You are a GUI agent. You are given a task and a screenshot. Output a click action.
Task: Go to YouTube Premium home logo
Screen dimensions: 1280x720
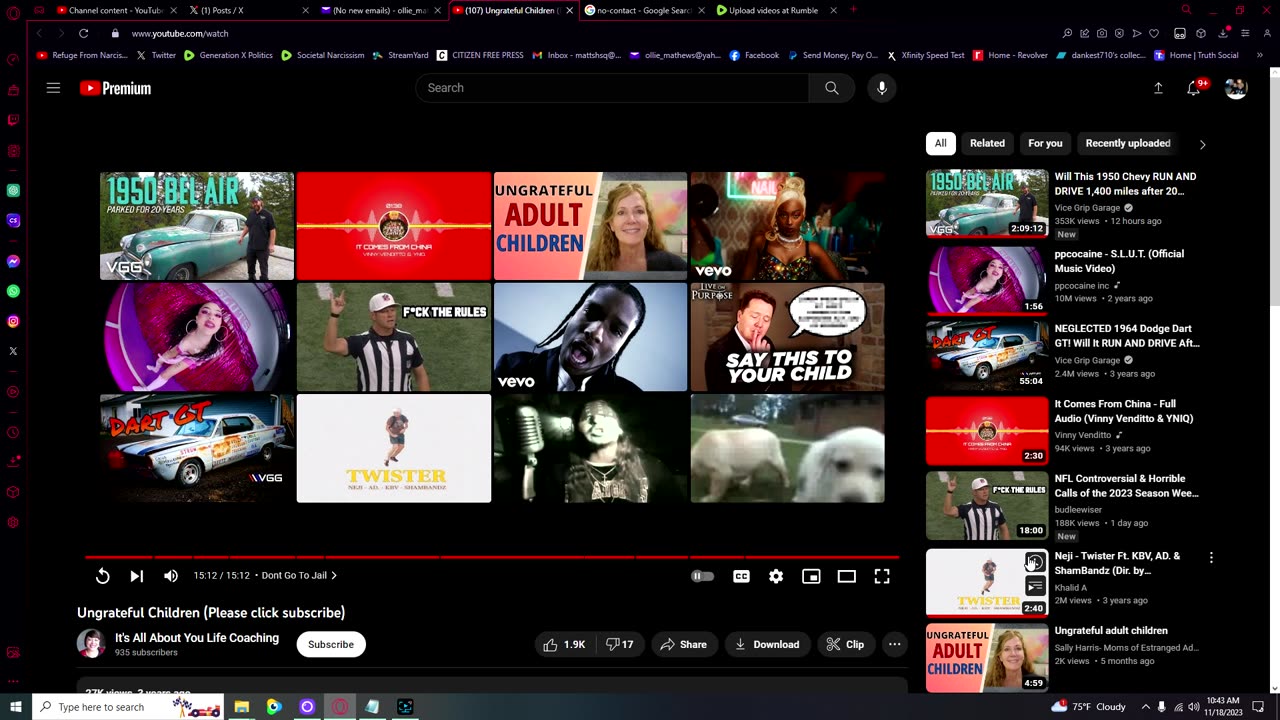click(x=115, y=88)
